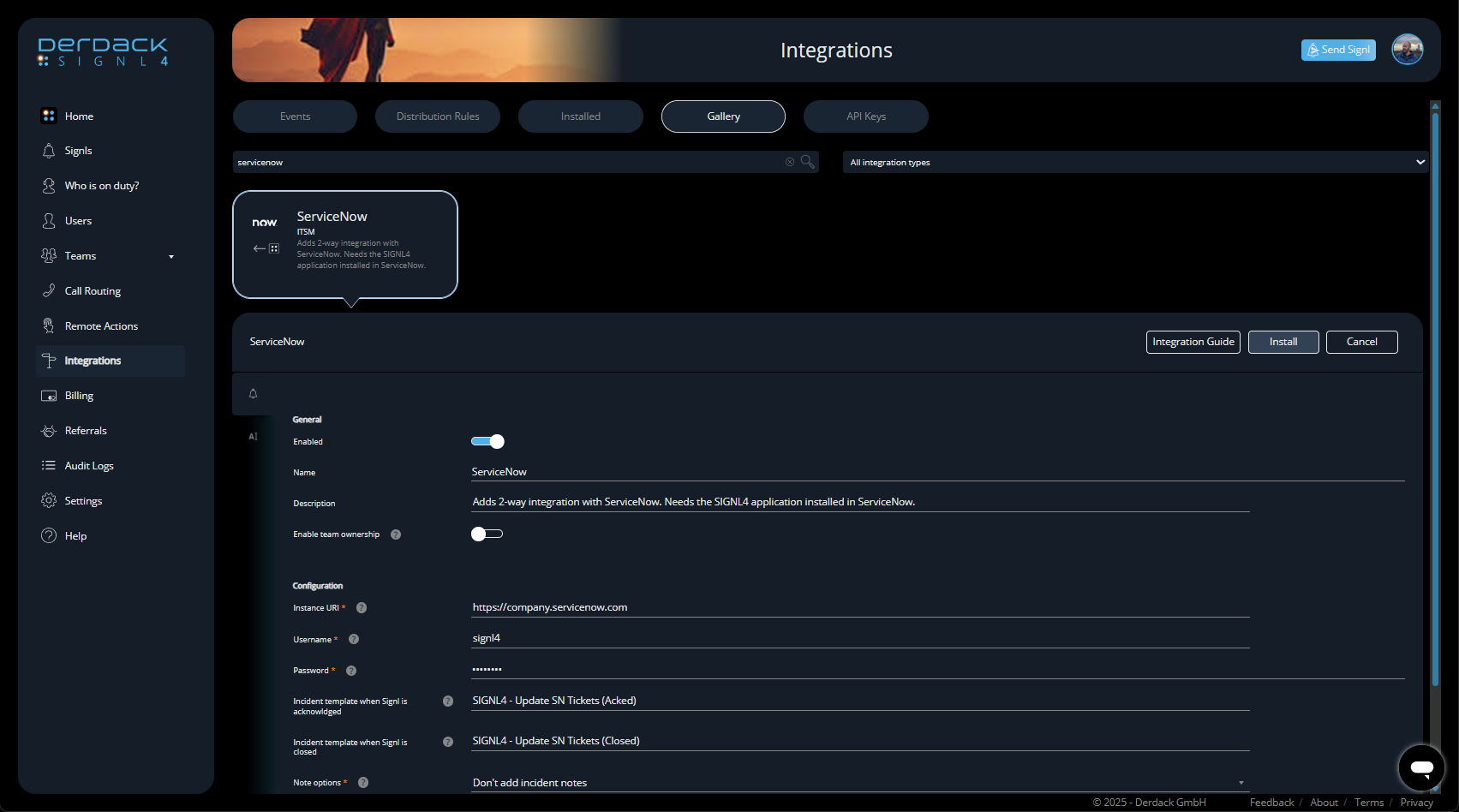Click the Audit Logs list icon
The image size is (1459, 812).
coord(49,466)
